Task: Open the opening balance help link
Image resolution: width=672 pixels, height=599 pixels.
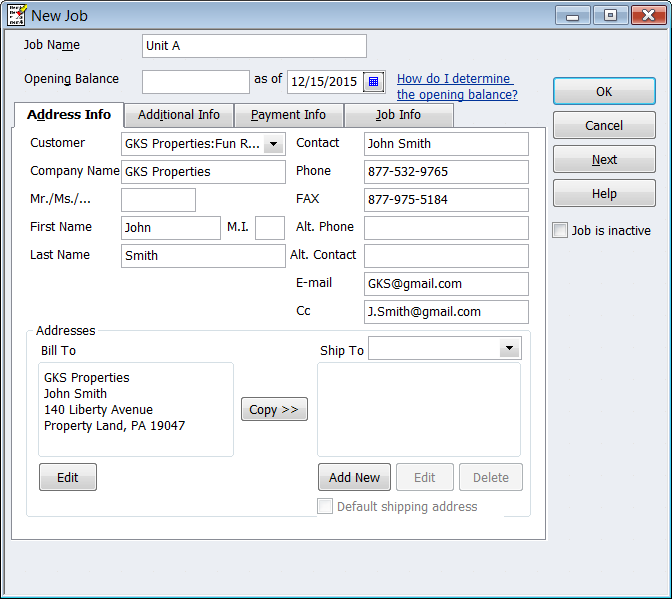Action: tap(456, 87)
